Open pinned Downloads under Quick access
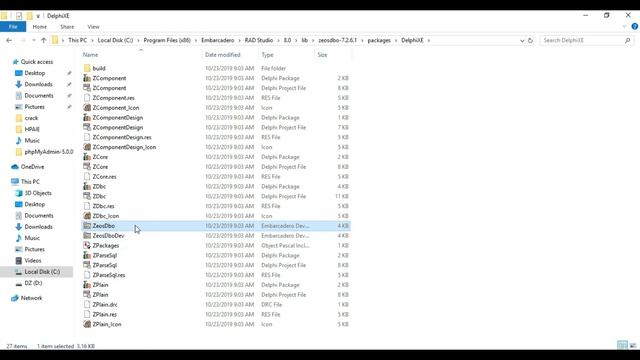 pos(38,84)
